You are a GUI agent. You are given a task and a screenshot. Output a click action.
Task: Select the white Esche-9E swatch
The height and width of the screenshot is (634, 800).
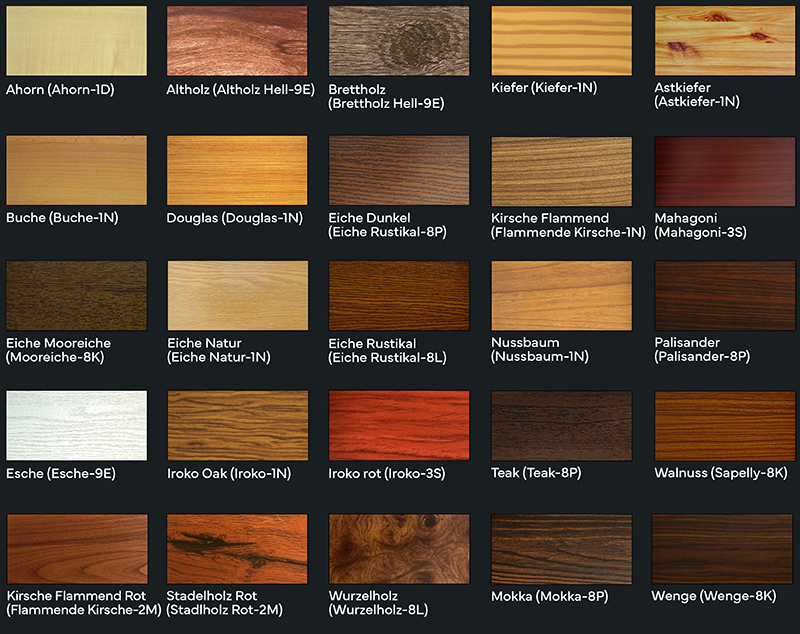pos(76,425)
